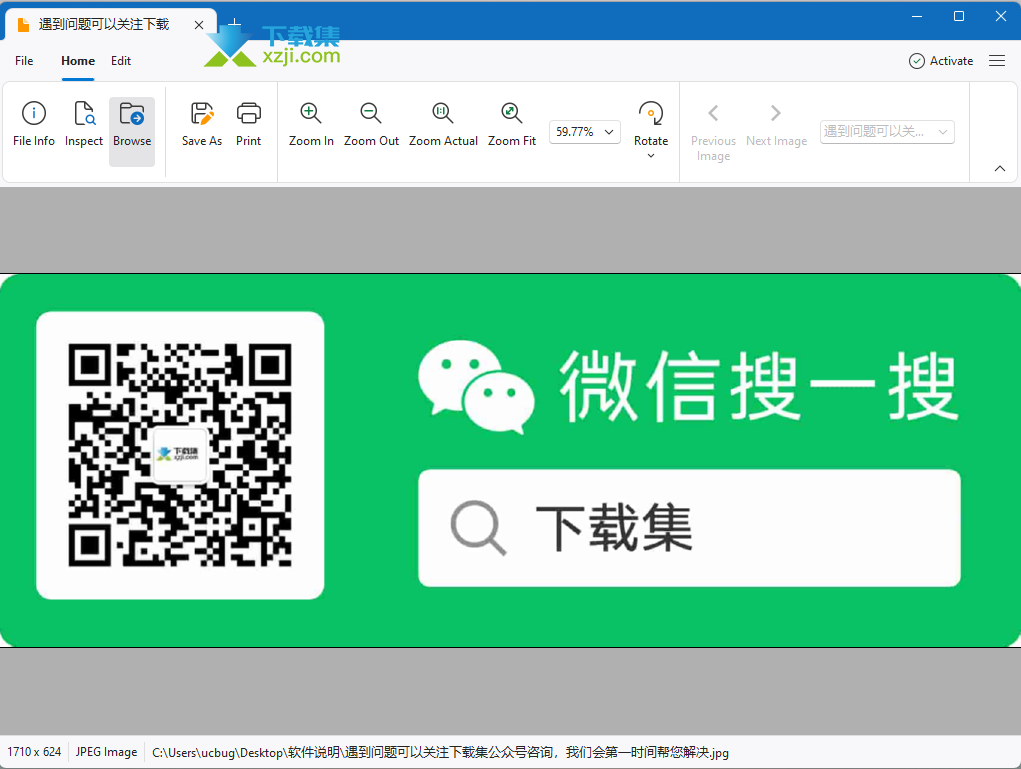Maximize the image viewer window
Image resolution: width=1021 pixels, height=769 pixels.
click(958, 16)
